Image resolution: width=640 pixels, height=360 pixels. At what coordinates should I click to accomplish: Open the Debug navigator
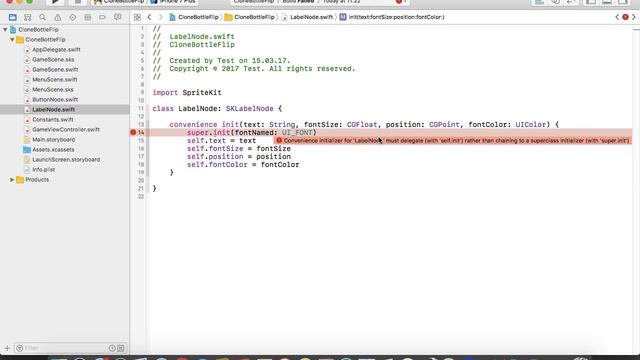point(87,17)
